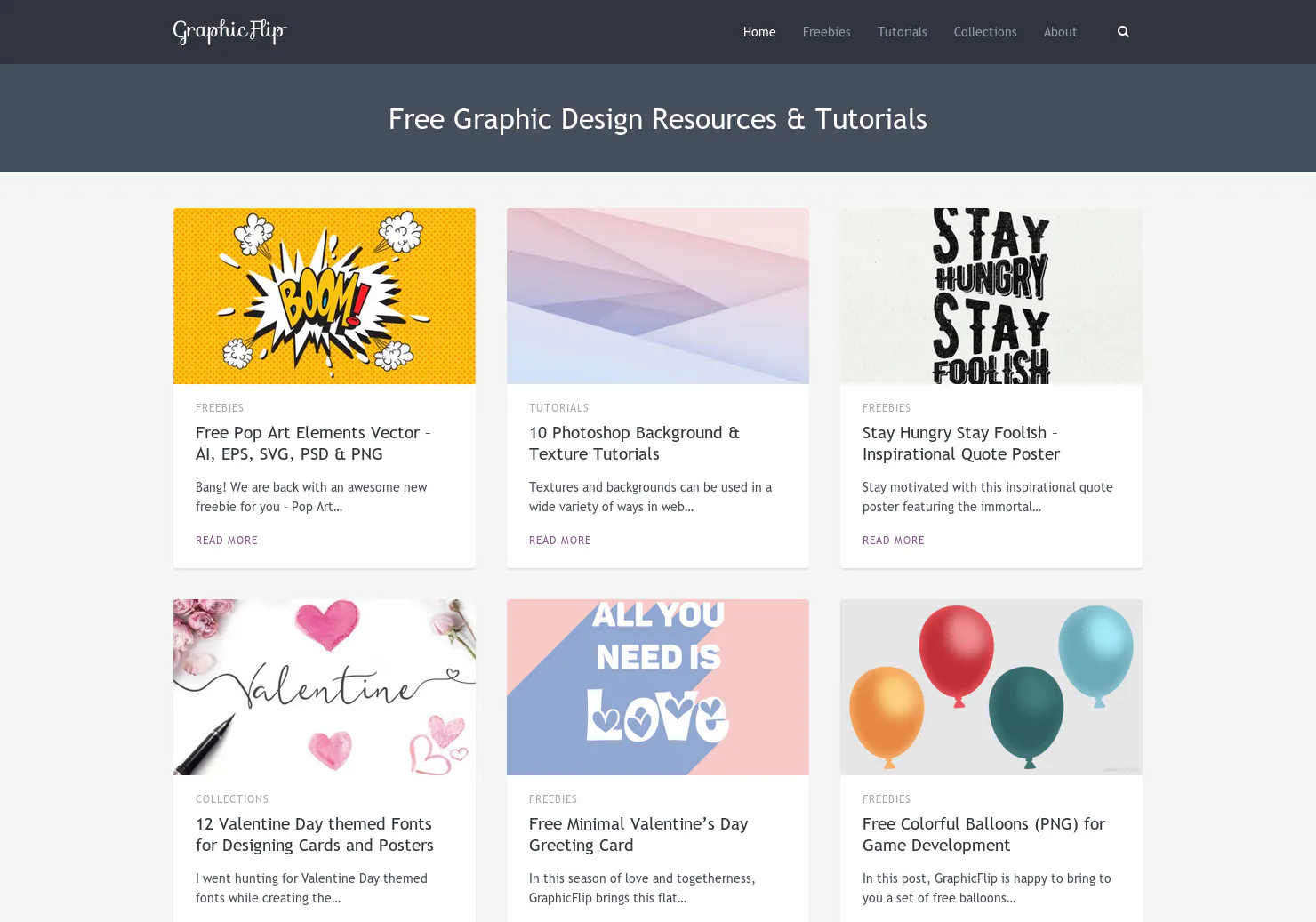Select Freebies label above Colorful Balloons post
The height and width of the screenshot is (922, 1316).
pos(887,799)
